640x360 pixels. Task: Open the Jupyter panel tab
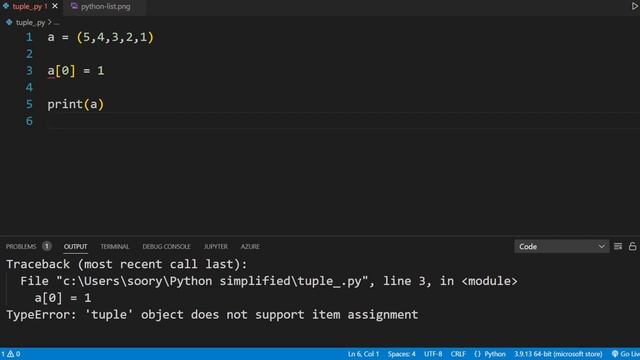(216, 247)
